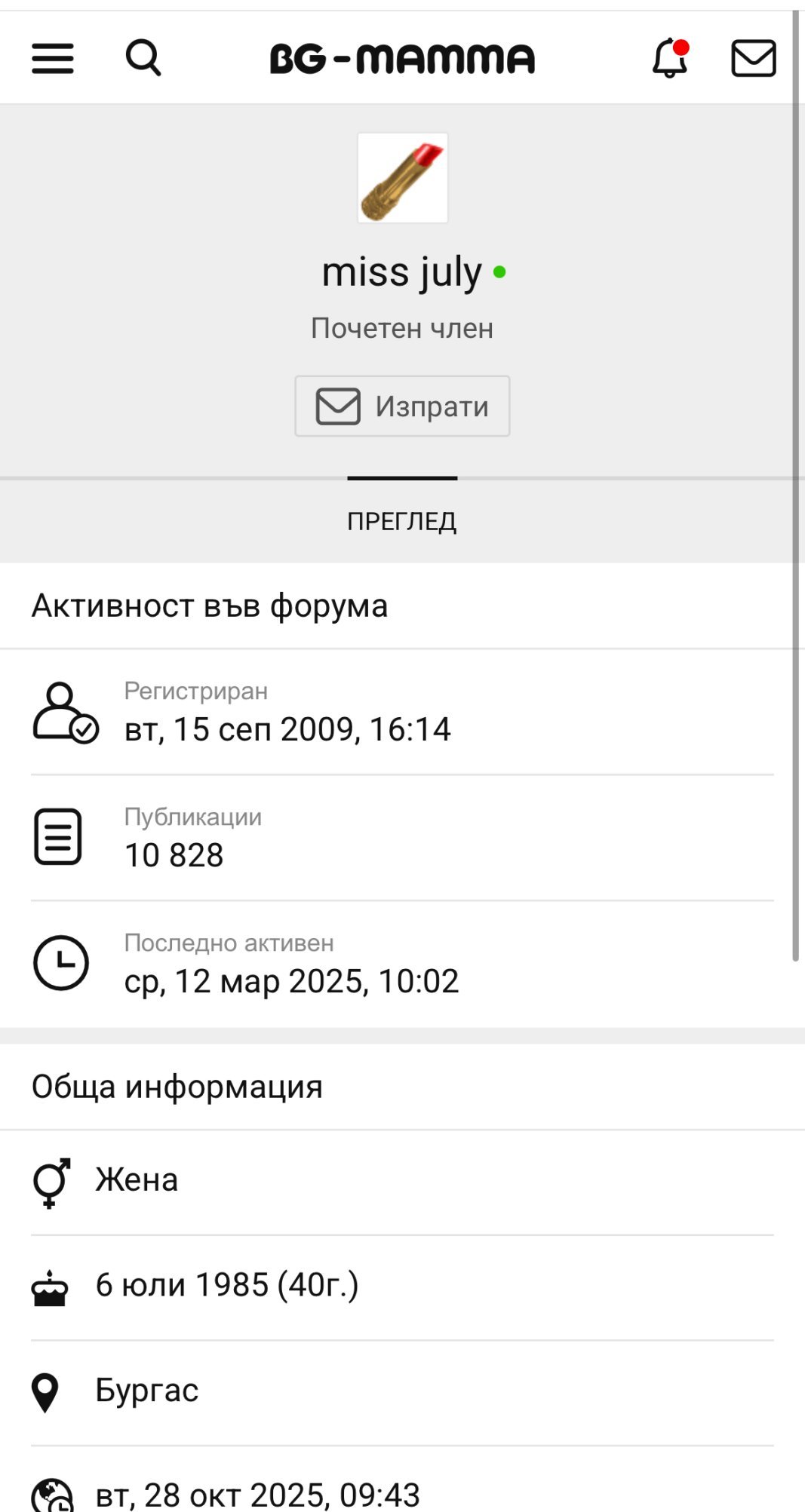The height and width of the screenshot is (1512, 805).
Task: Open the hamburger navigation menu
Action: 53,58
